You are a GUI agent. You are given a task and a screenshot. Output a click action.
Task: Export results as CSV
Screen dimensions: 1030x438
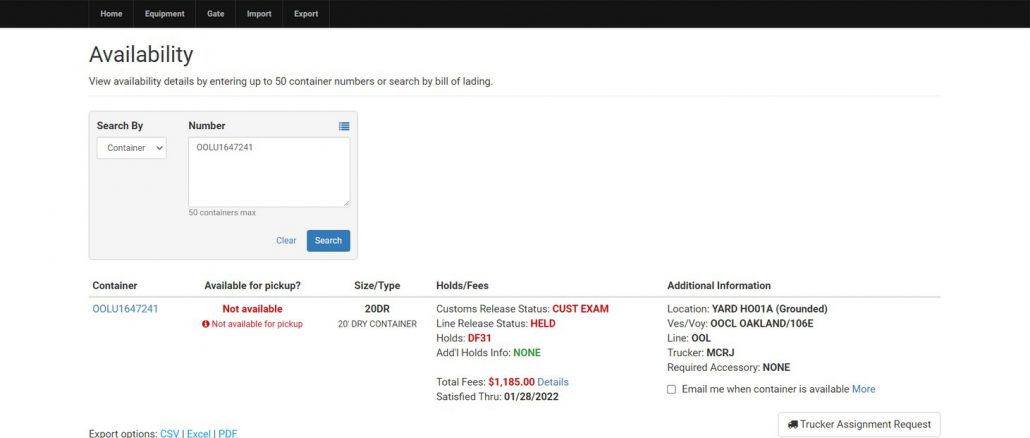[169, 433]
